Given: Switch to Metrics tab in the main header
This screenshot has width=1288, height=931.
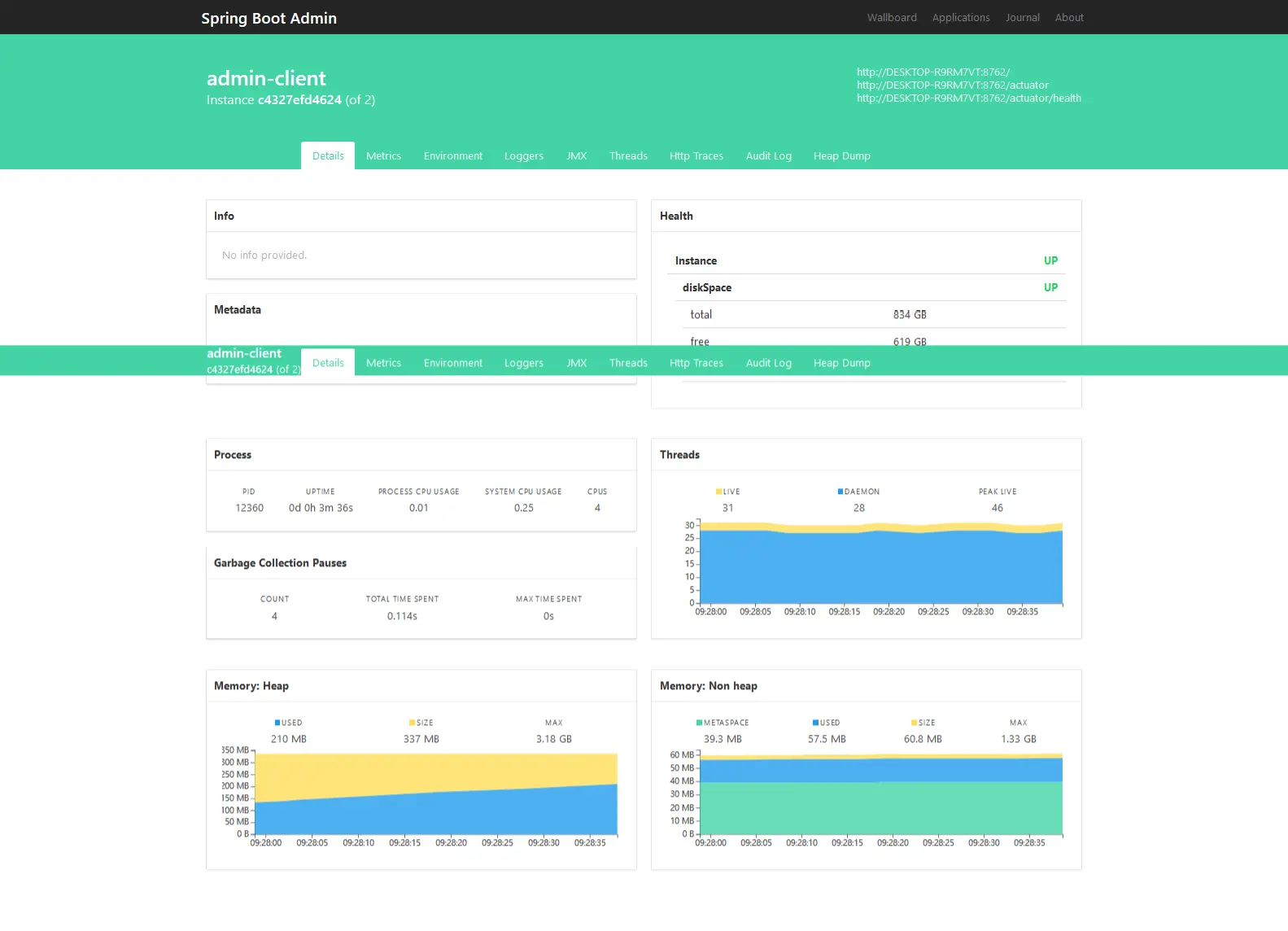Looking at the screenshot, I should coord(383,155).
